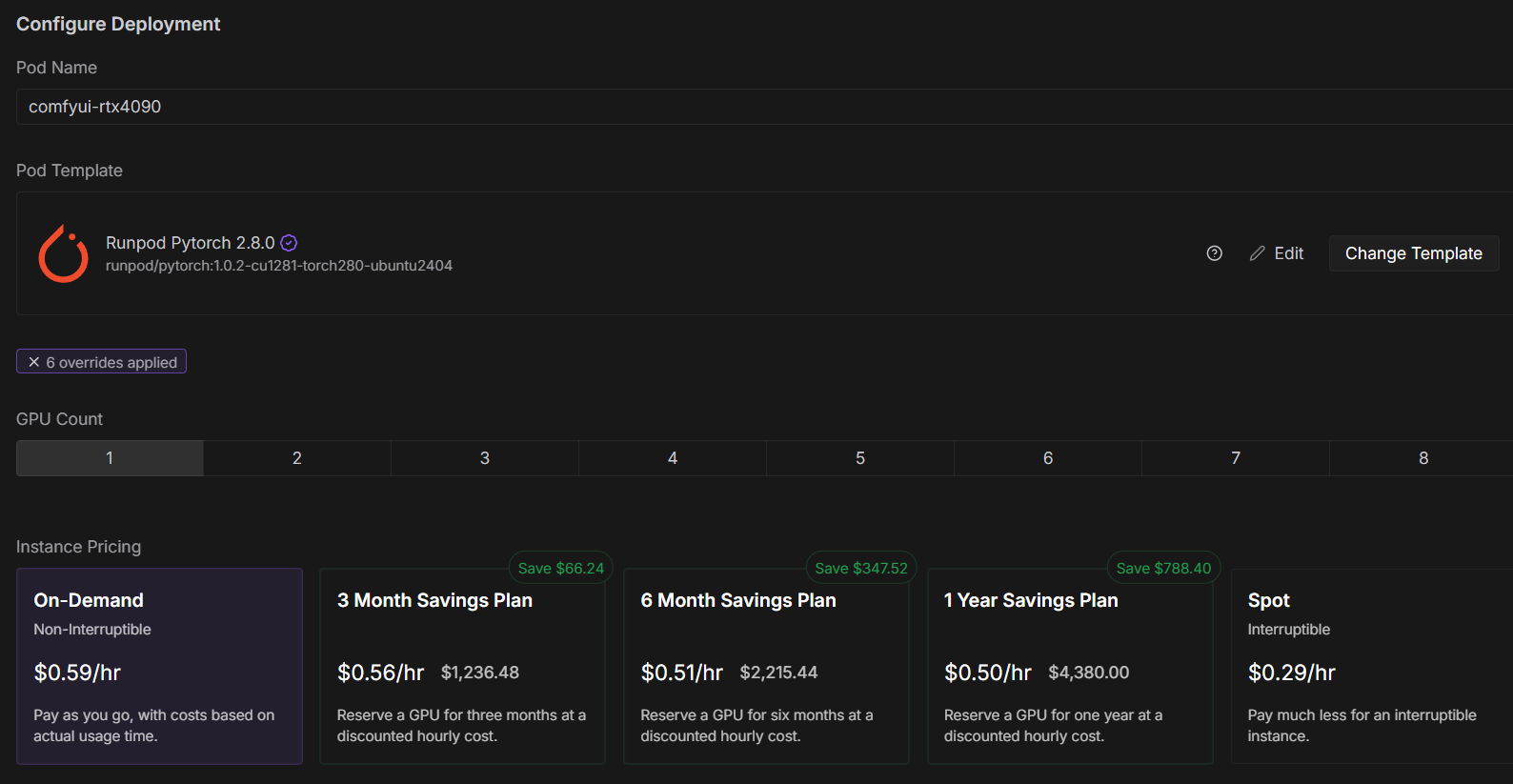Viewport: 1513px width, 784px height.
Task: Click the Pod Template label
Action: (70, 171)
